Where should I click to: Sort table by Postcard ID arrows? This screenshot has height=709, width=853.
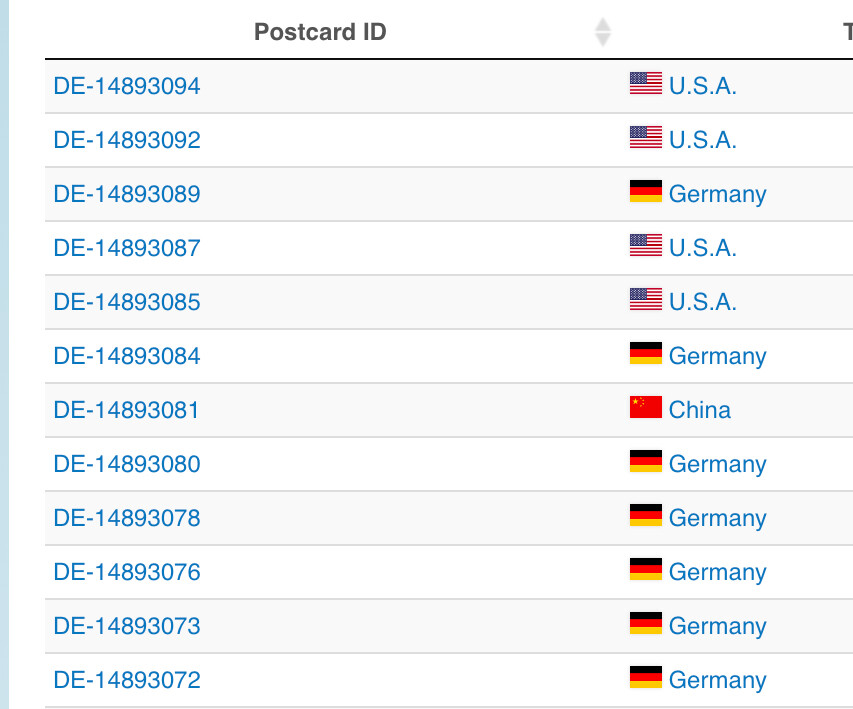point(602,32)
